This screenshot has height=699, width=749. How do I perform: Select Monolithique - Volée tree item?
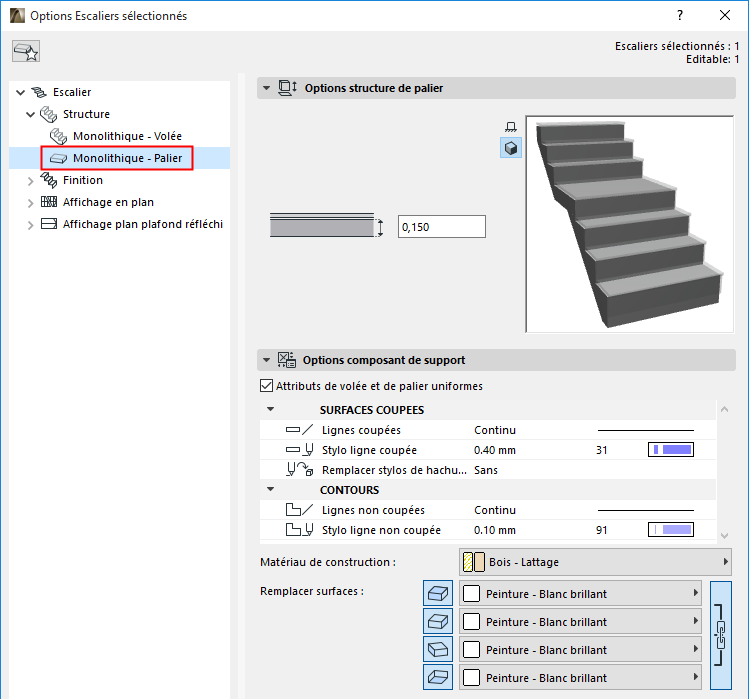127,136
